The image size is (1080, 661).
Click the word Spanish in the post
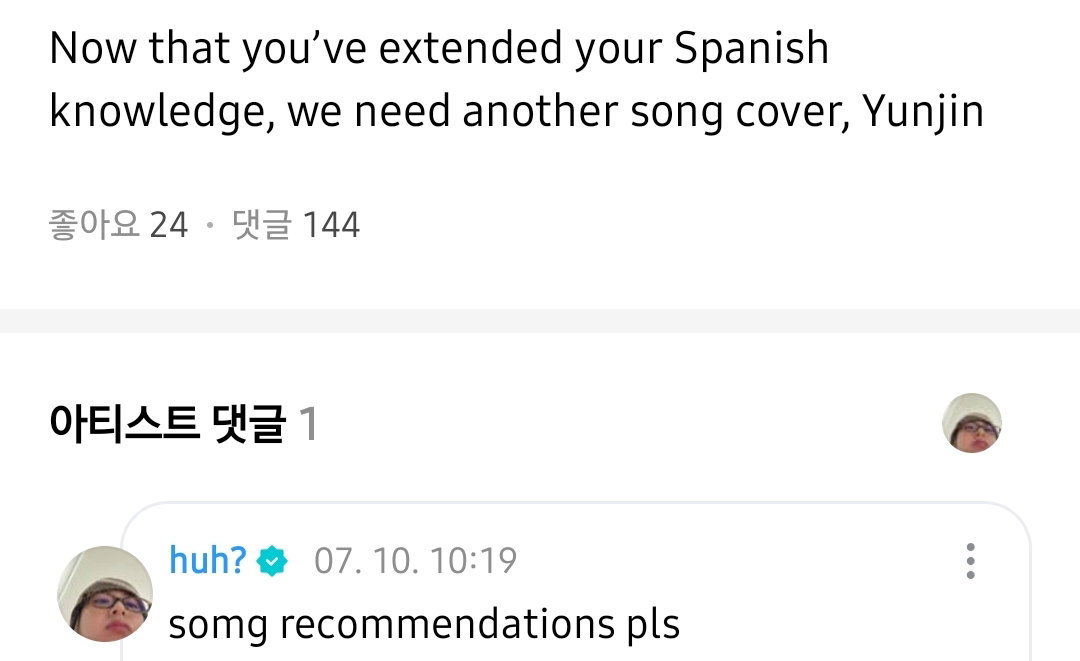(x=751, y=48)
